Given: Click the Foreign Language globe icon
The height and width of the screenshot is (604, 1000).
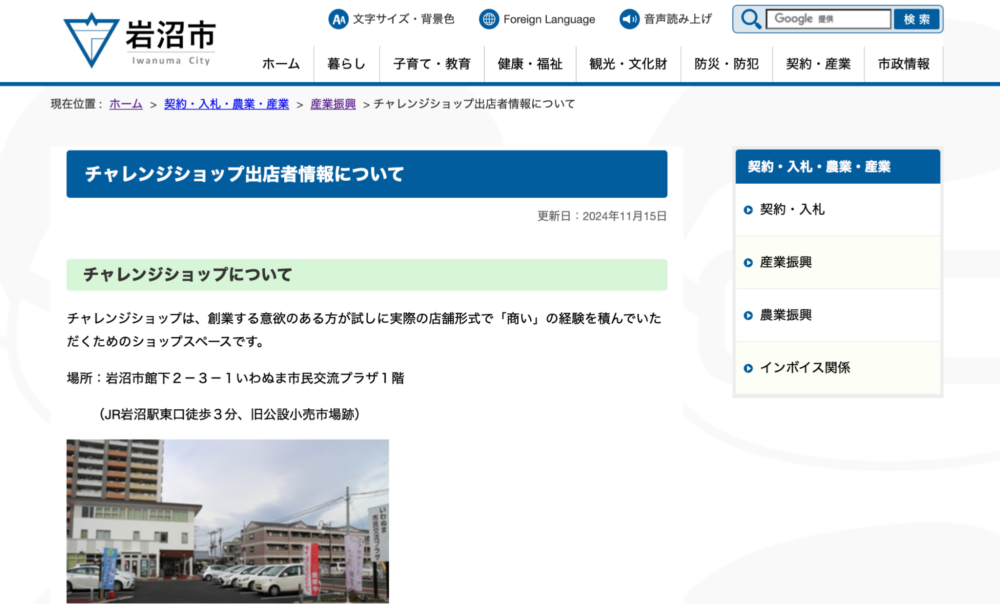Looking at the screenshot, I should [489, 19].
